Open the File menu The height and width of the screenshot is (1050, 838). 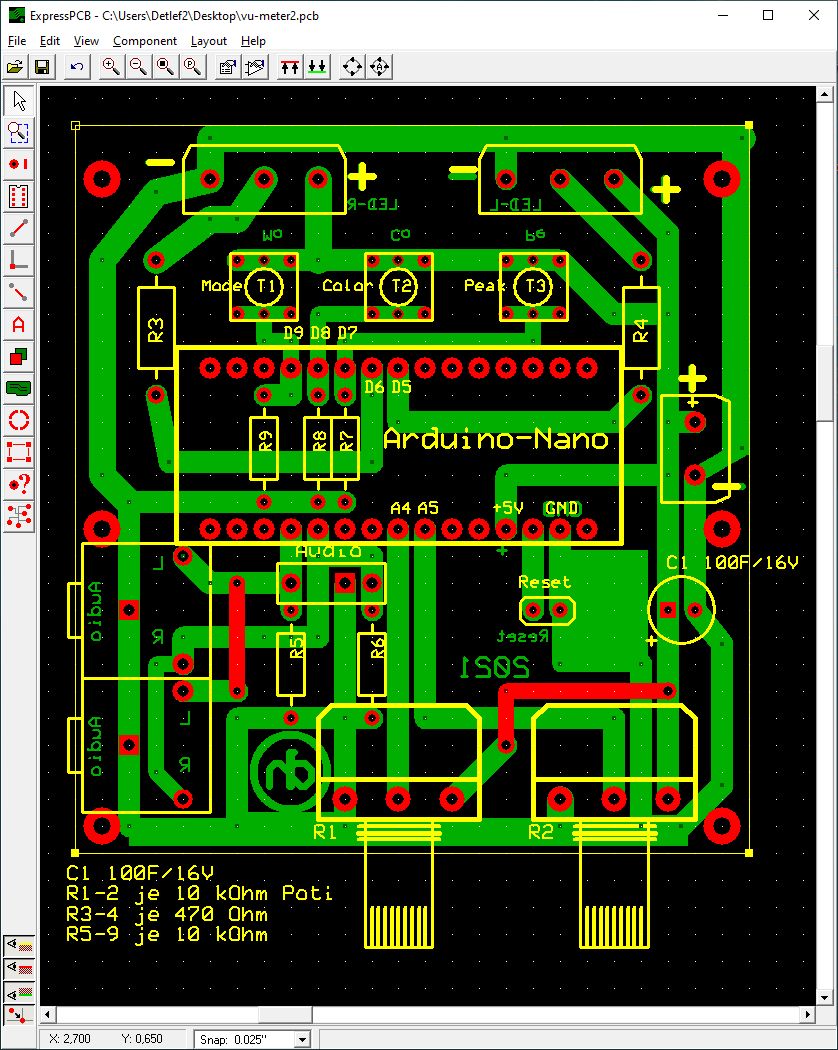click(17, 41)
